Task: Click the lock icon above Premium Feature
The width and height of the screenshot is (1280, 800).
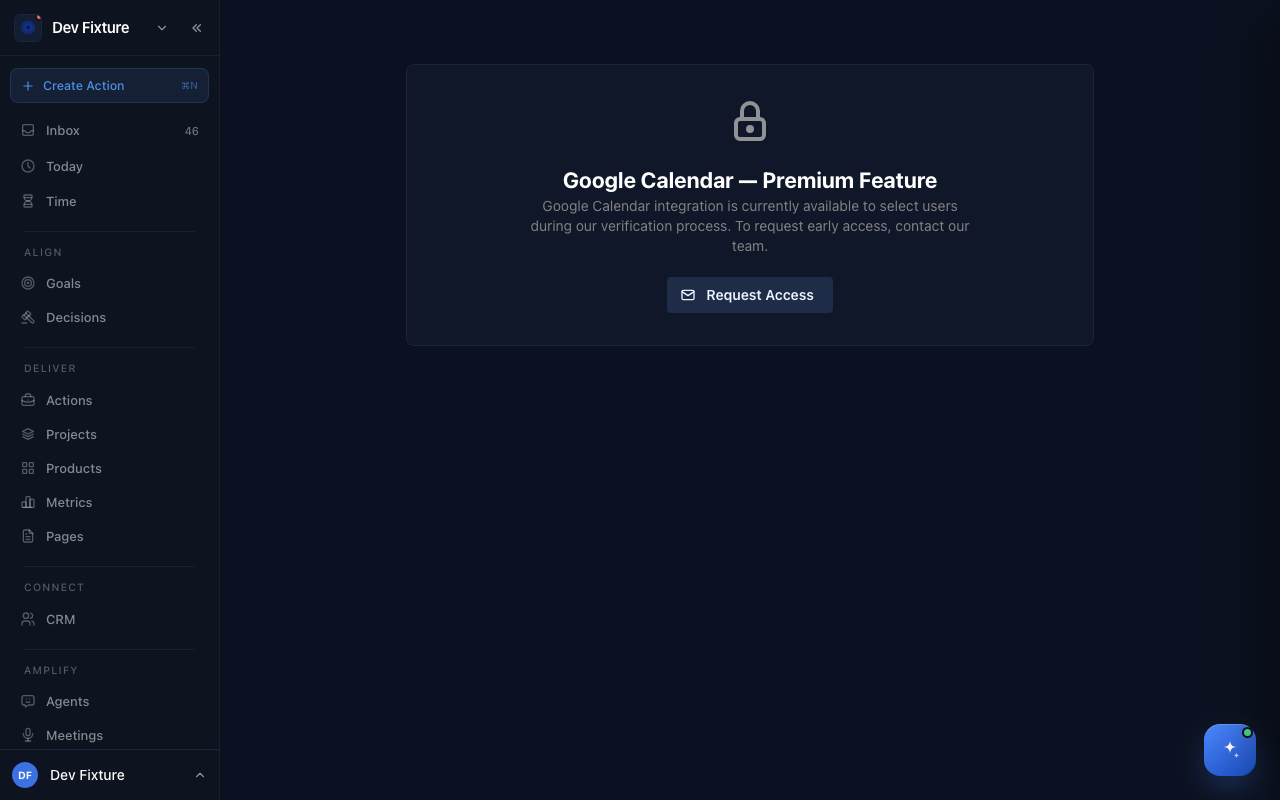Action: [750, 121]
